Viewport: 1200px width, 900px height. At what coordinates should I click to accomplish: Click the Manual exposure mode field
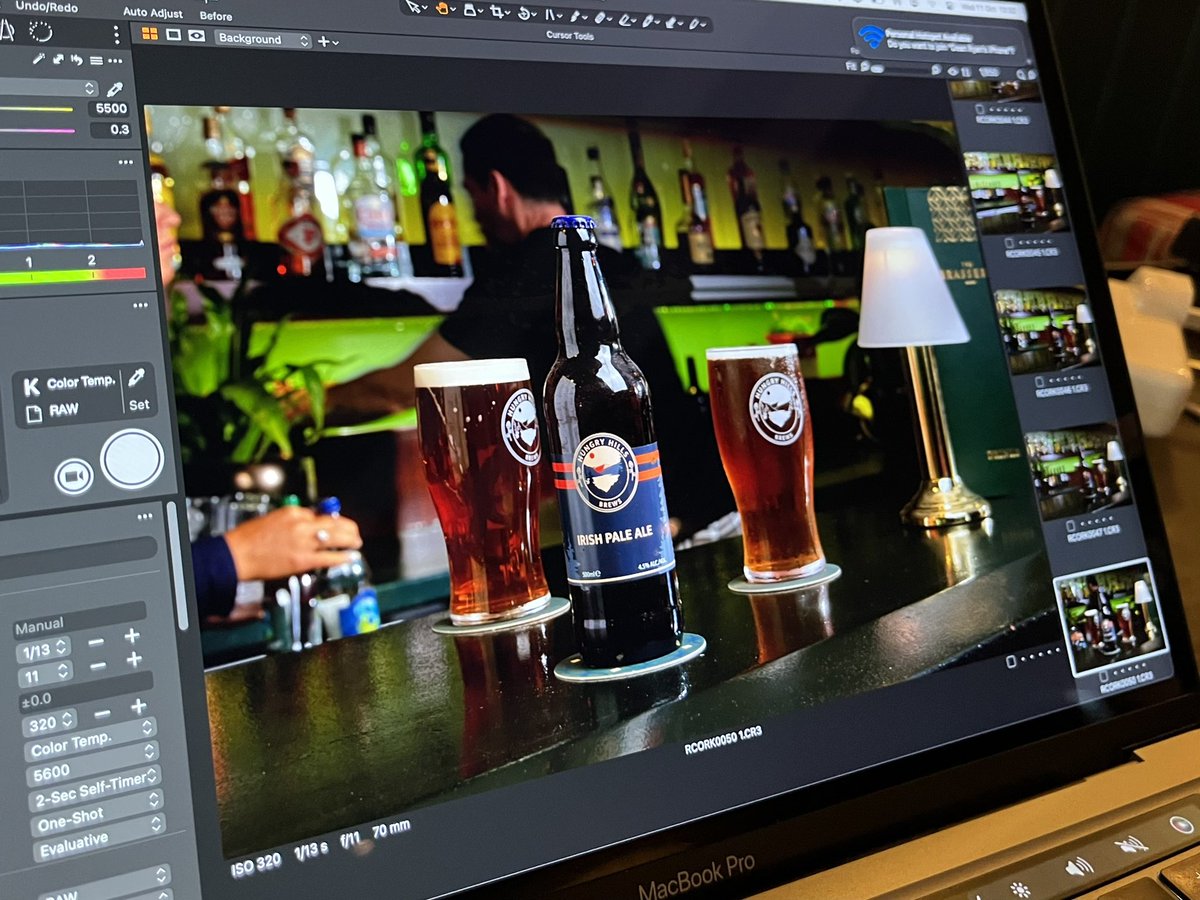[x=80, y=619]
